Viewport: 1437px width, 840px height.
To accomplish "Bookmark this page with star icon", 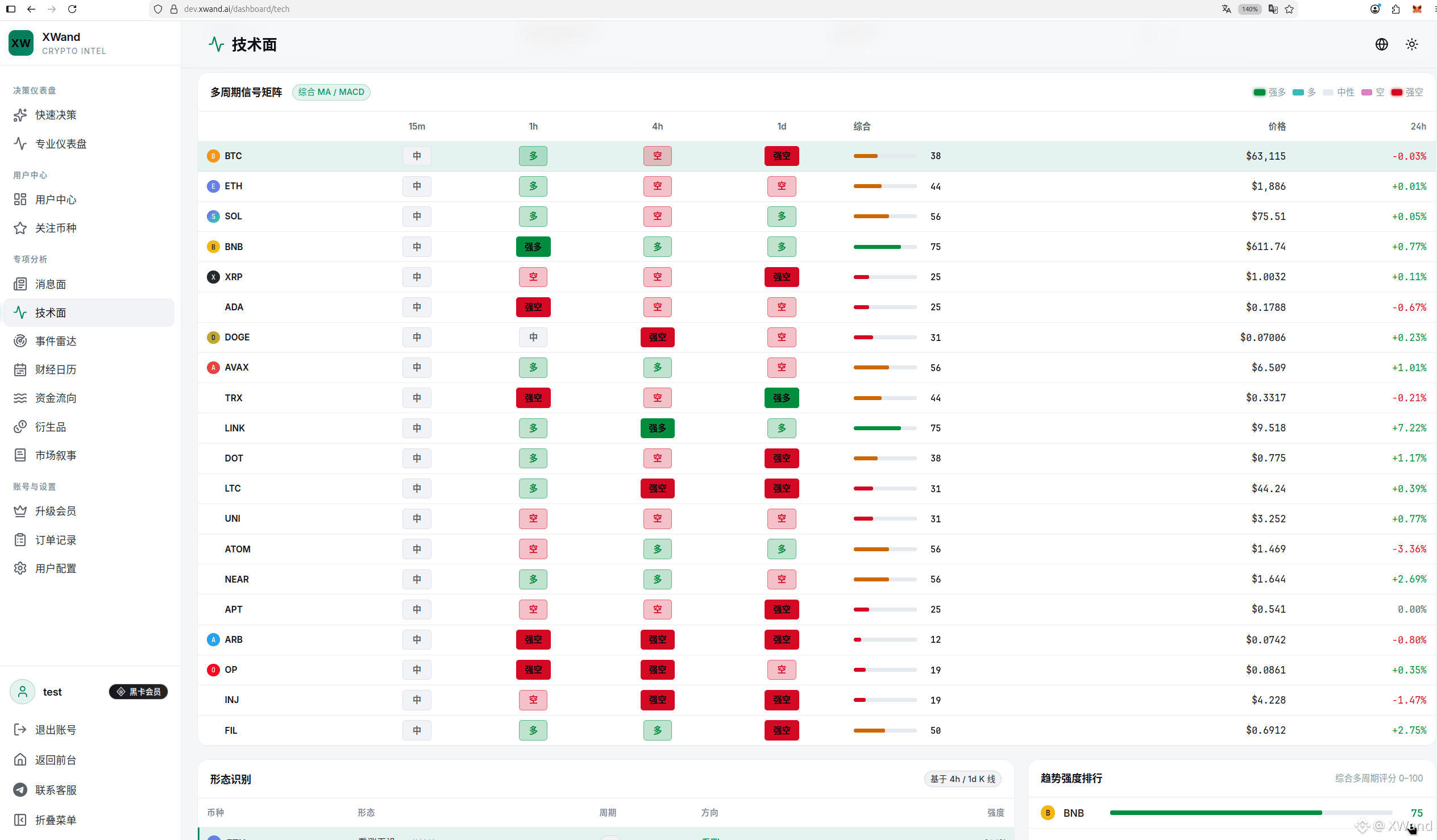I will (x=1289, y=9).
